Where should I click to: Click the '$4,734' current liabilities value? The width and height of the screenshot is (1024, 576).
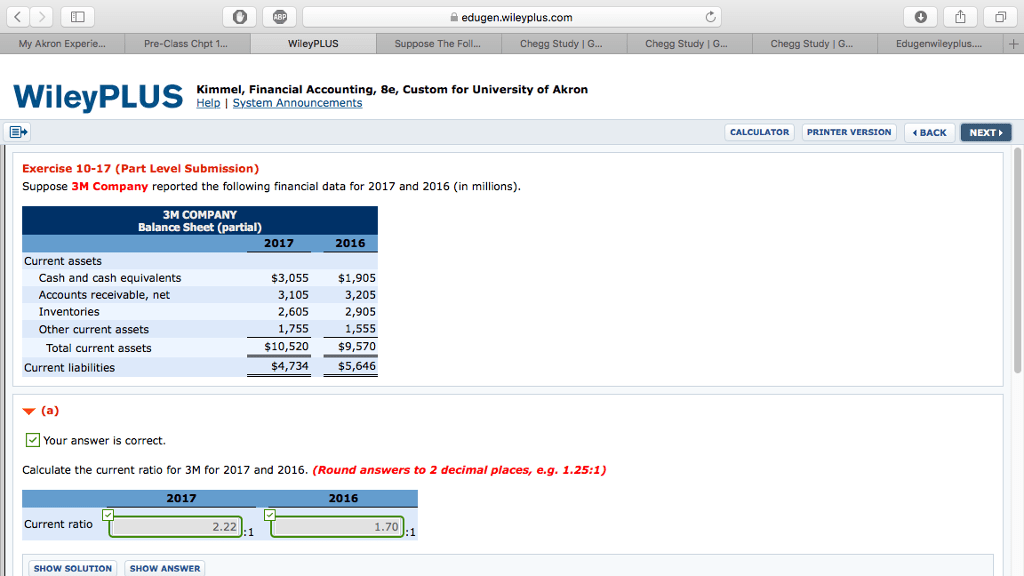[290, 366]
